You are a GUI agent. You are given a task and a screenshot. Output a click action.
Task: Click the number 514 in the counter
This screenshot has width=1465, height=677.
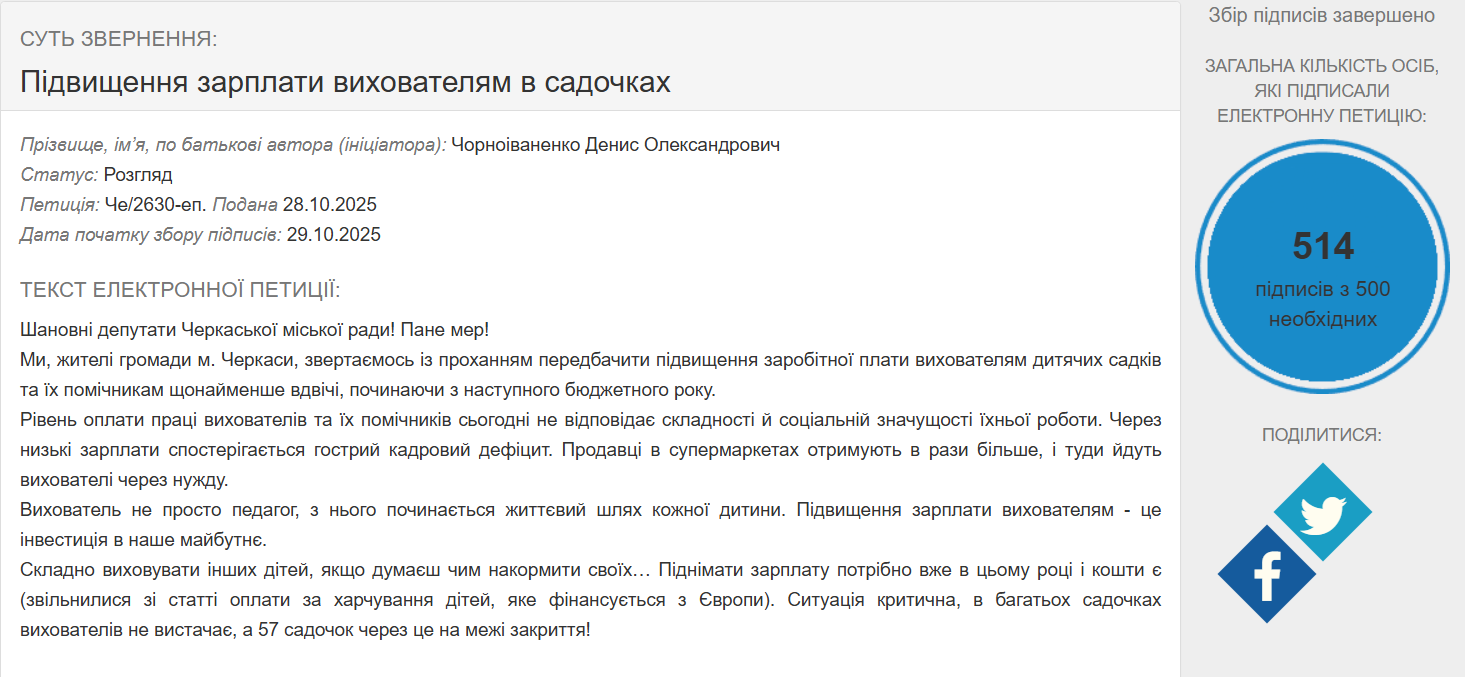[1322, 245]
